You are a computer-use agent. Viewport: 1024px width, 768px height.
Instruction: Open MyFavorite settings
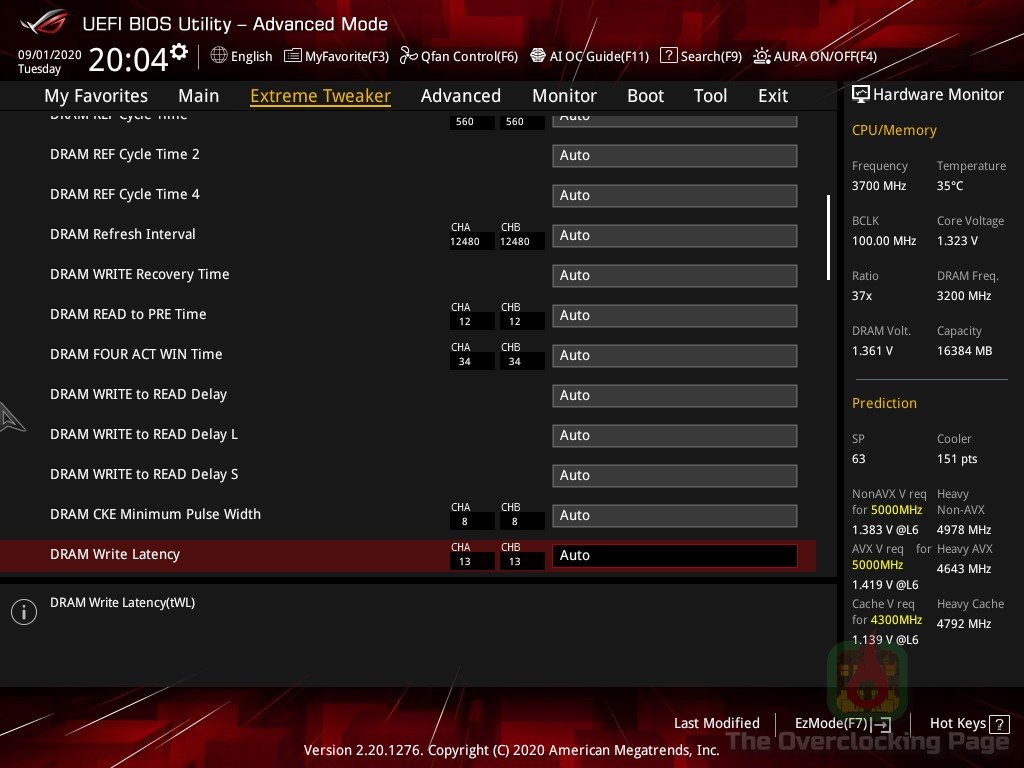pos(336,56)
